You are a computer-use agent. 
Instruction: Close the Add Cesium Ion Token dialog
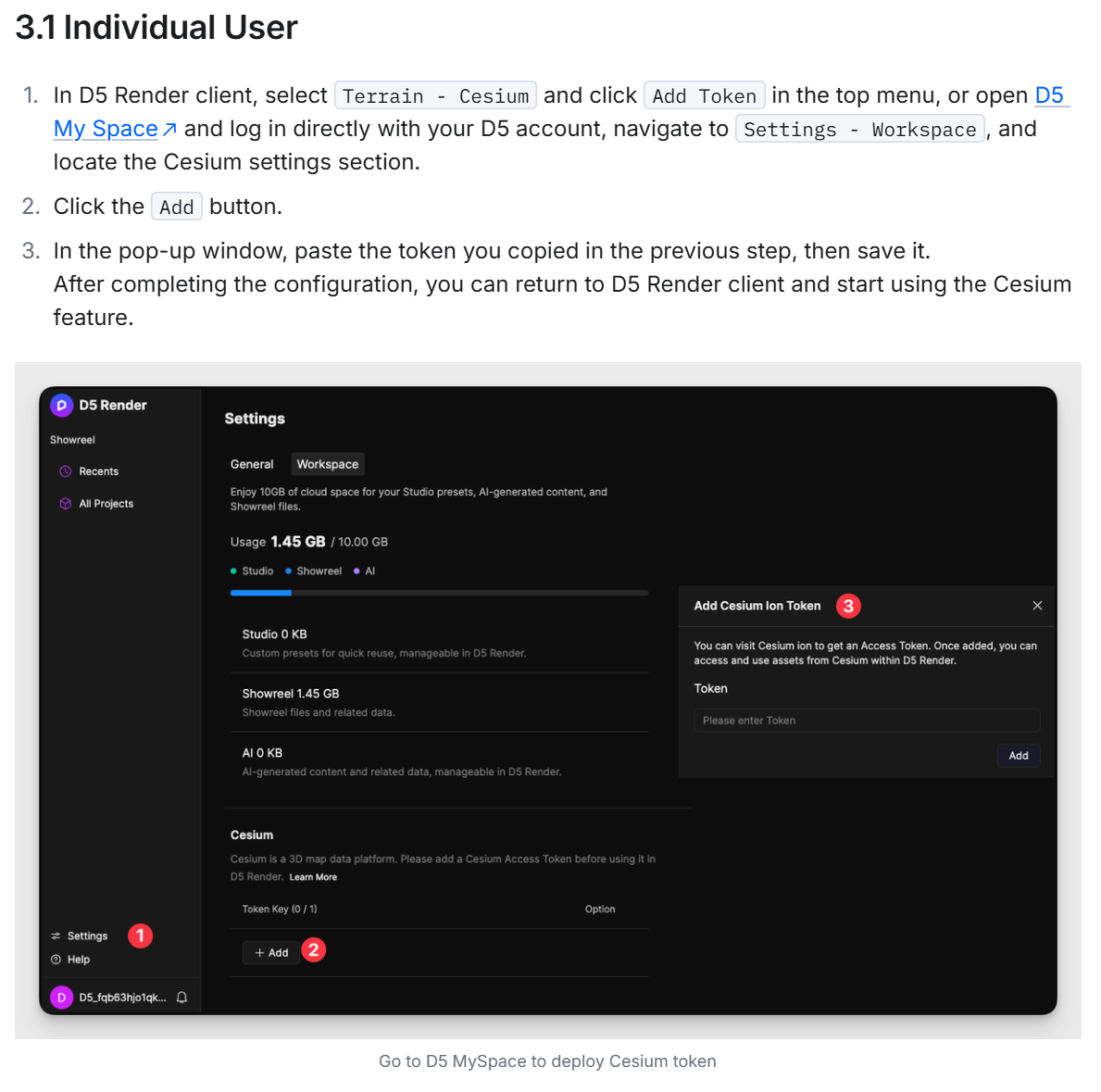pos(1037,606)
